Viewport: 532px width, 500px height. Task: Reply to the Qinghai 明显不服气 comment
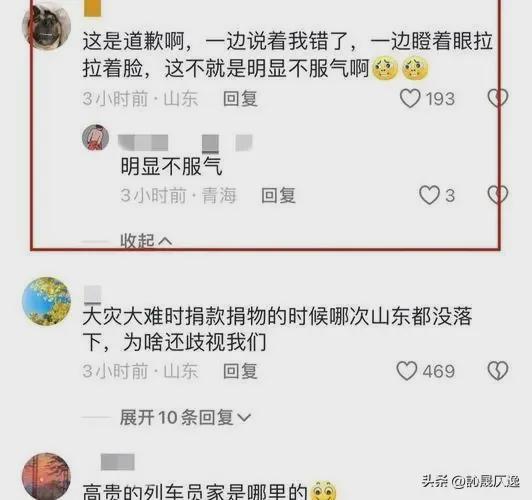(x=278, y=195)
